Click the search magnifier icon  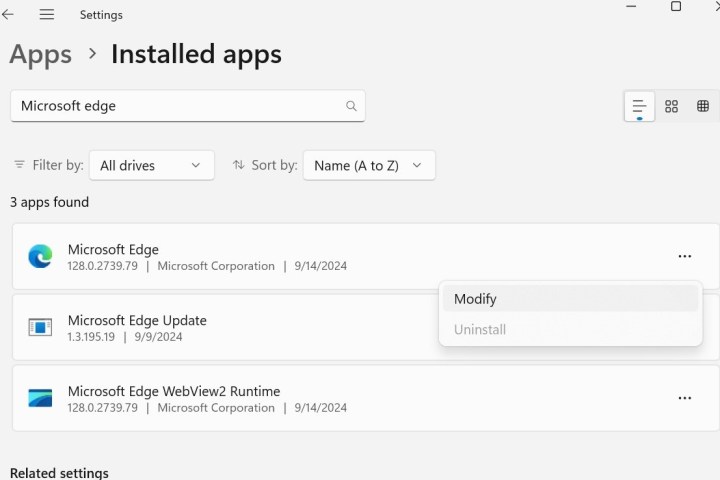tap(351, 106)
